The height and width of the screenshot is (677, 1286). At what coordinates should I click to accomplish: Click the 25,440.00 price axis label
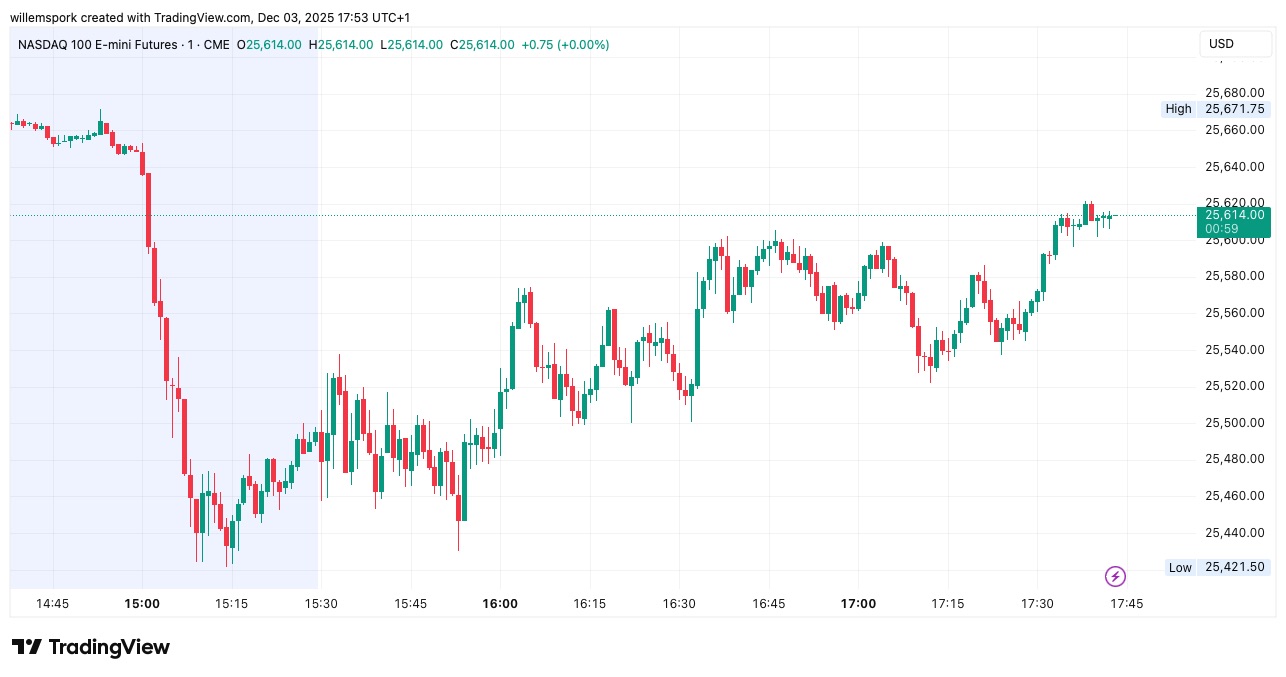click(x=1234, y=532)
